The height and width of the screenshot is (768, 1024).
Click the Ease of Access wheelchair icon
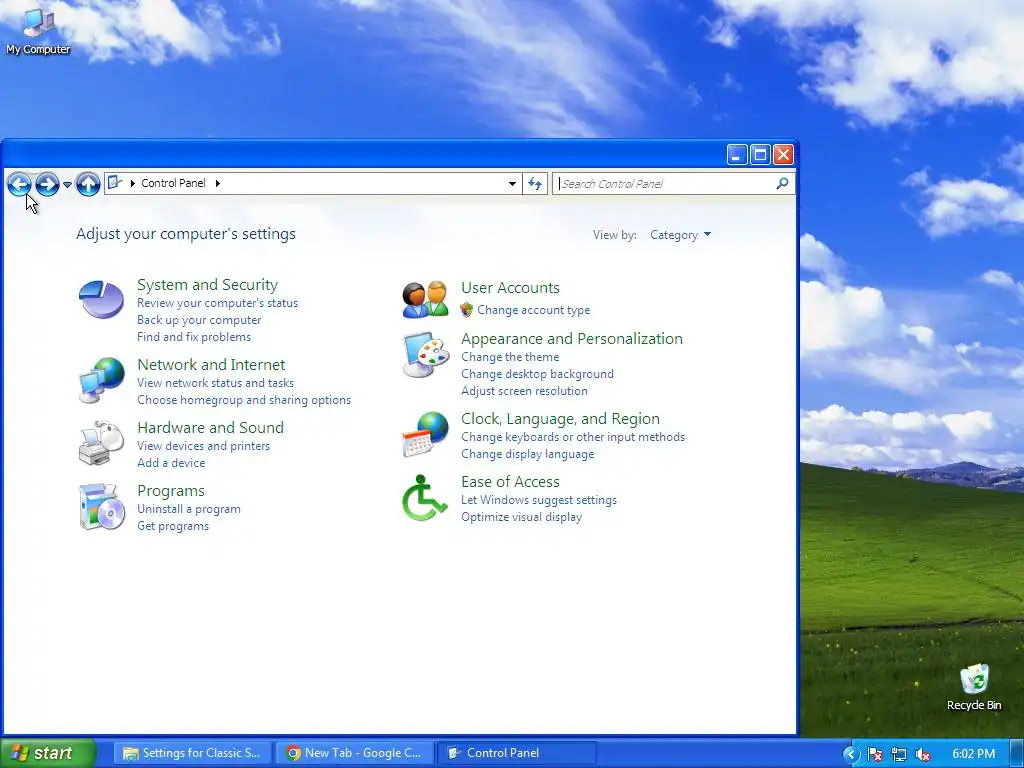coord(424,498)
